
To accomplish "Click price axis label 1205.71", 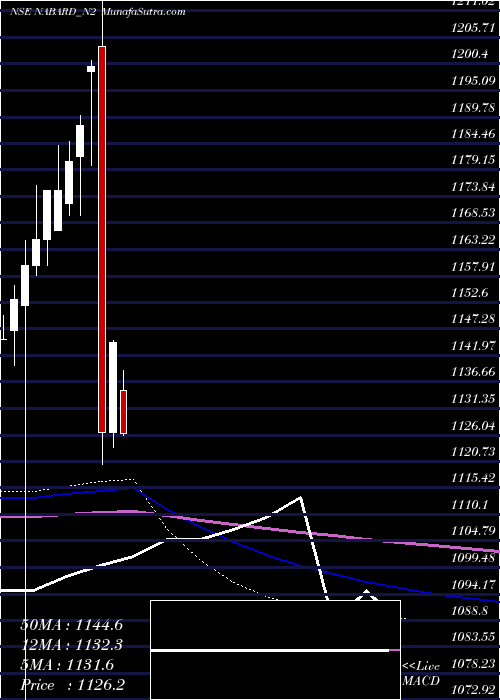I will pyautogui.click(x=473, y=28).
